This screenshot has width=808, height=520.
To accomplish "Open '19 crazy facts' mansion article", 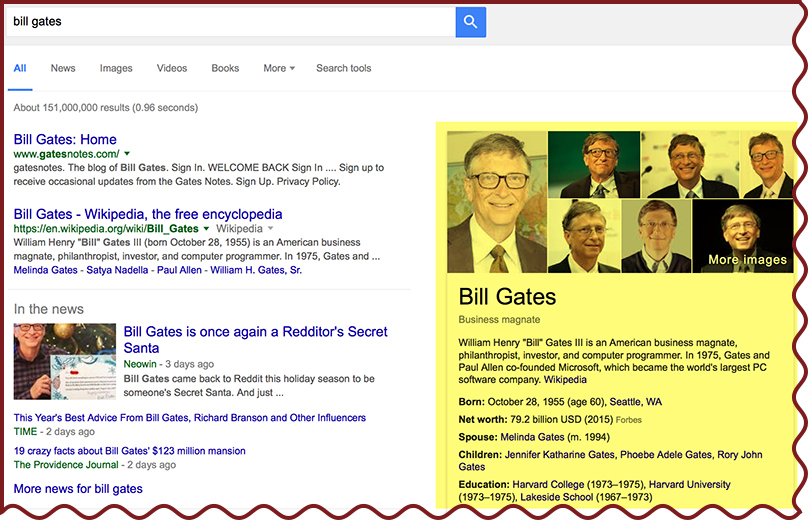I will point(129,451).
